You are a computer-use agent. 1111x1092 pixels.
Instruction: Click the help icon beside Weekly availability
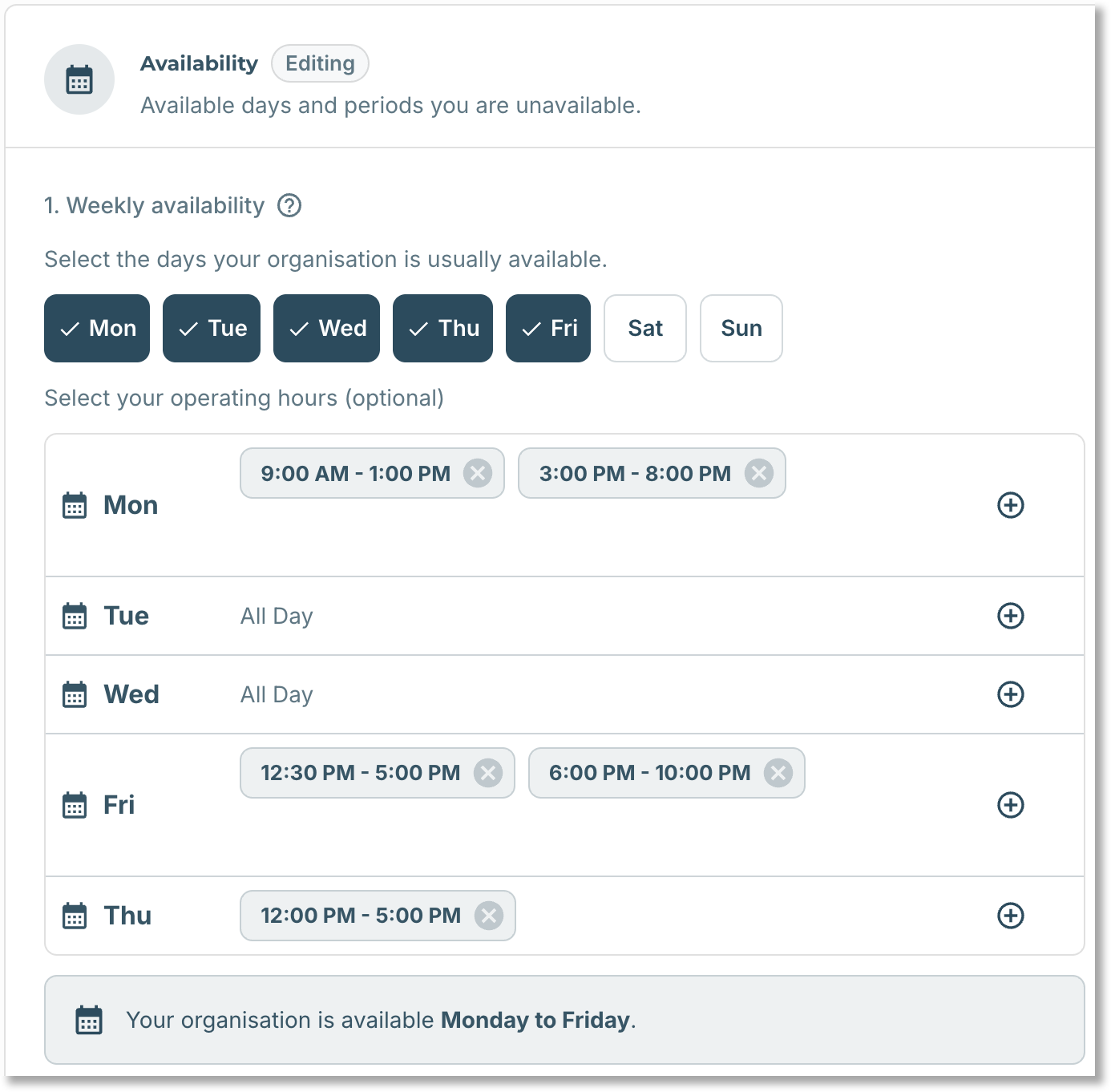(289, 206)
